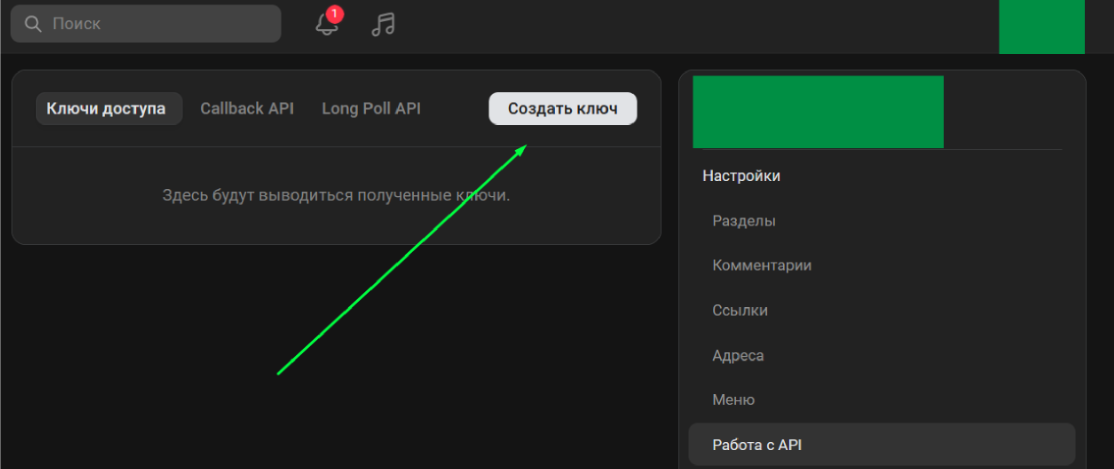The image size is (1114, 469).
Task: Switch to the Long Poll API tab
Action: pyautogui.click(x=371, y=108)
